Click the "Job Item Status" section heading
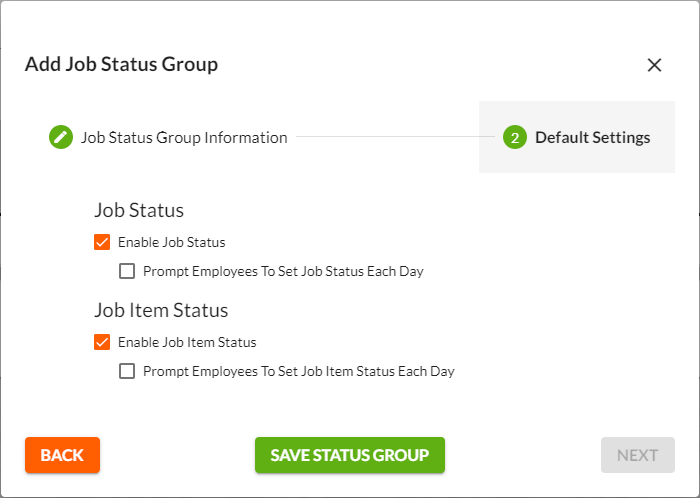Screen dimensions: 700x498 point(161,310)
